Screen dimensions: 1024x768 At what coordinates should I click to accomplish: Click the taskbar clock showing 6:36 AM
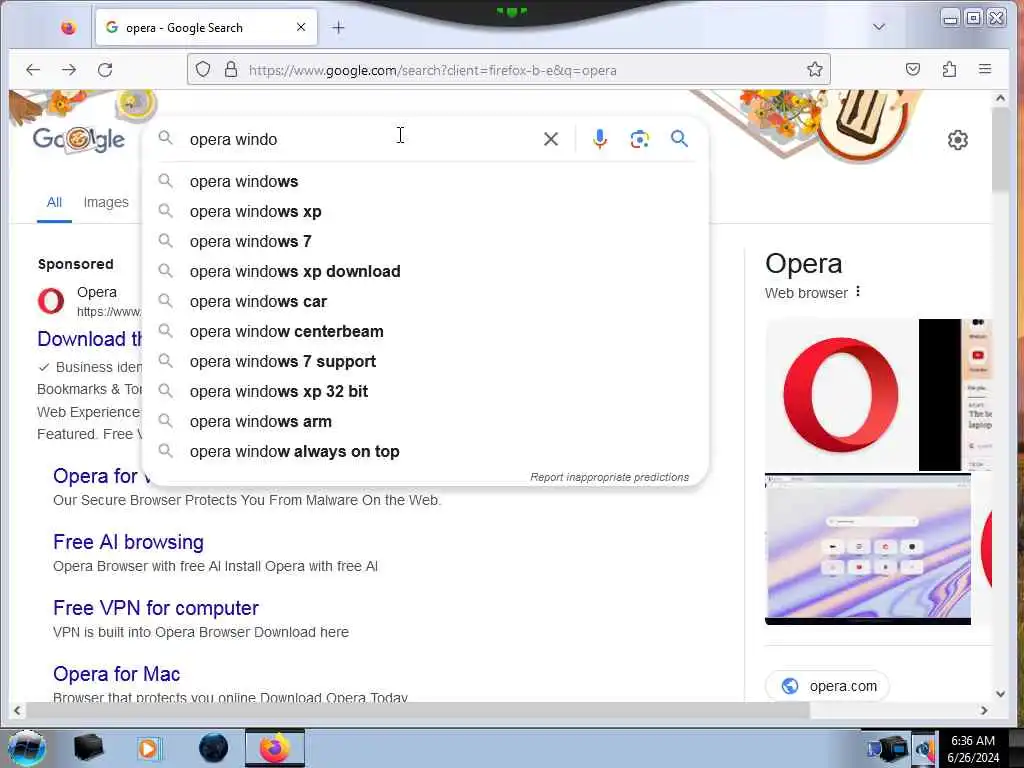click(973, 749)
